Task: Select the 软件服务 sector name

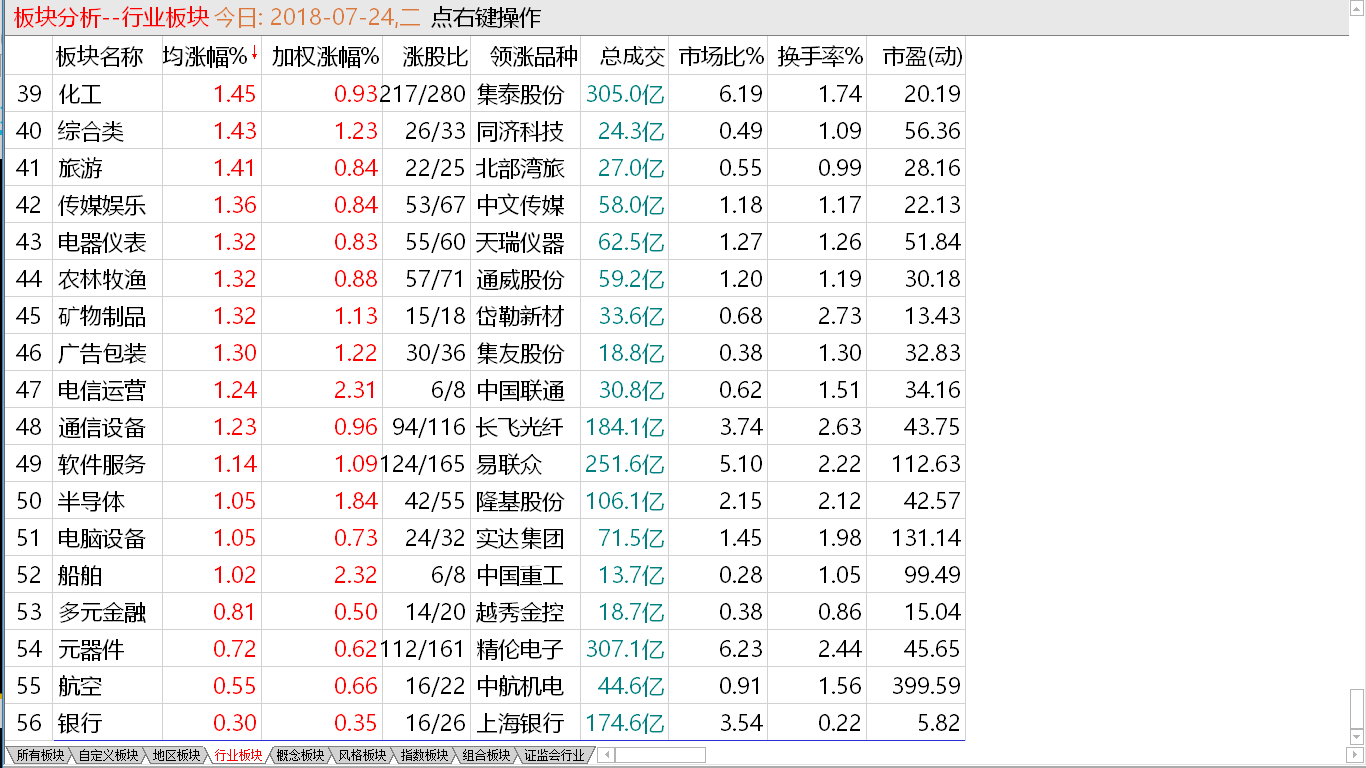Action: coord(102,464)
